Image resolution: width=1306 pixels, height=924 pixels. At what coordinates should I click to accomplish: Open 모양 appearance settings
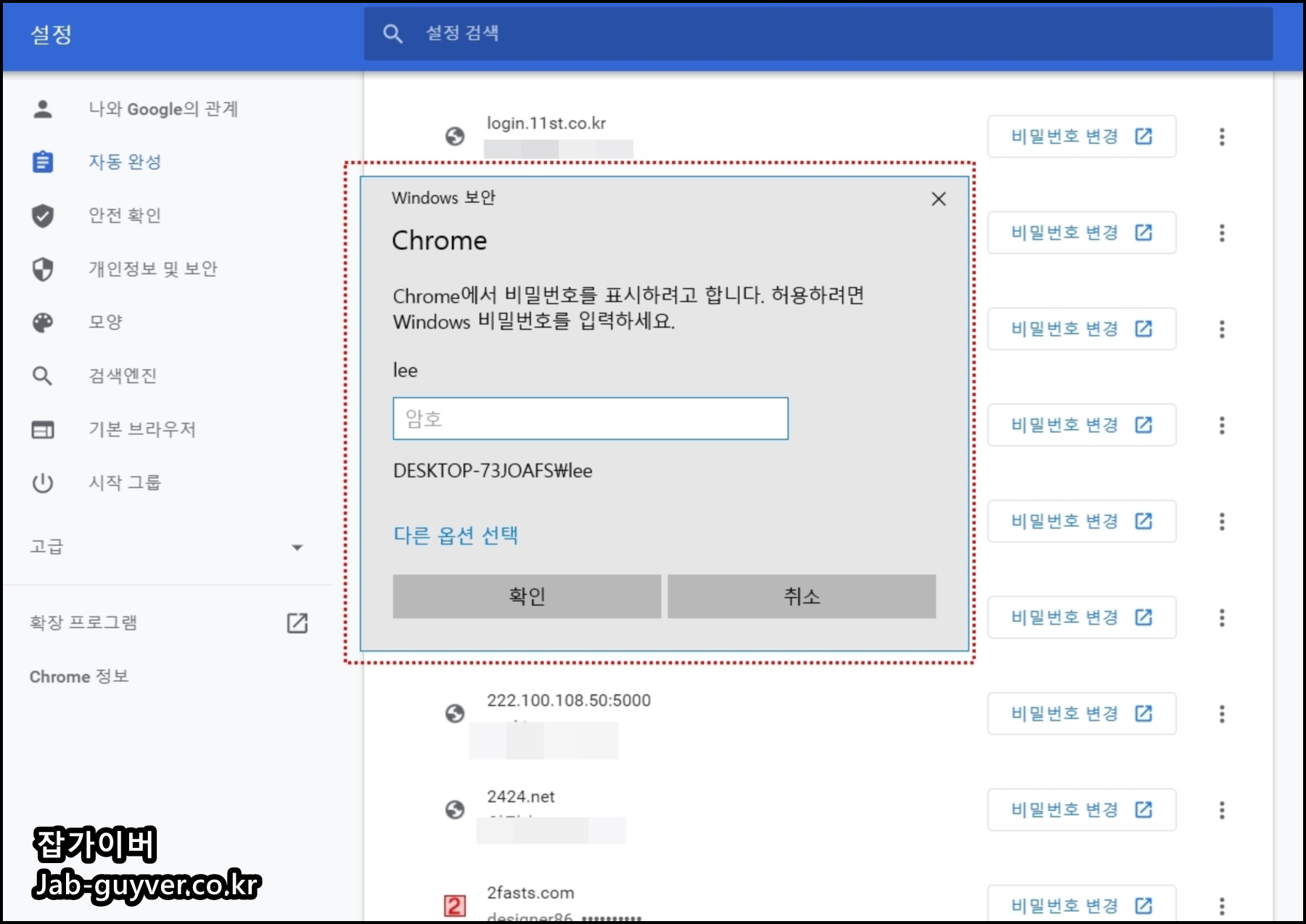pyautogui.click(x=106, y=322)
